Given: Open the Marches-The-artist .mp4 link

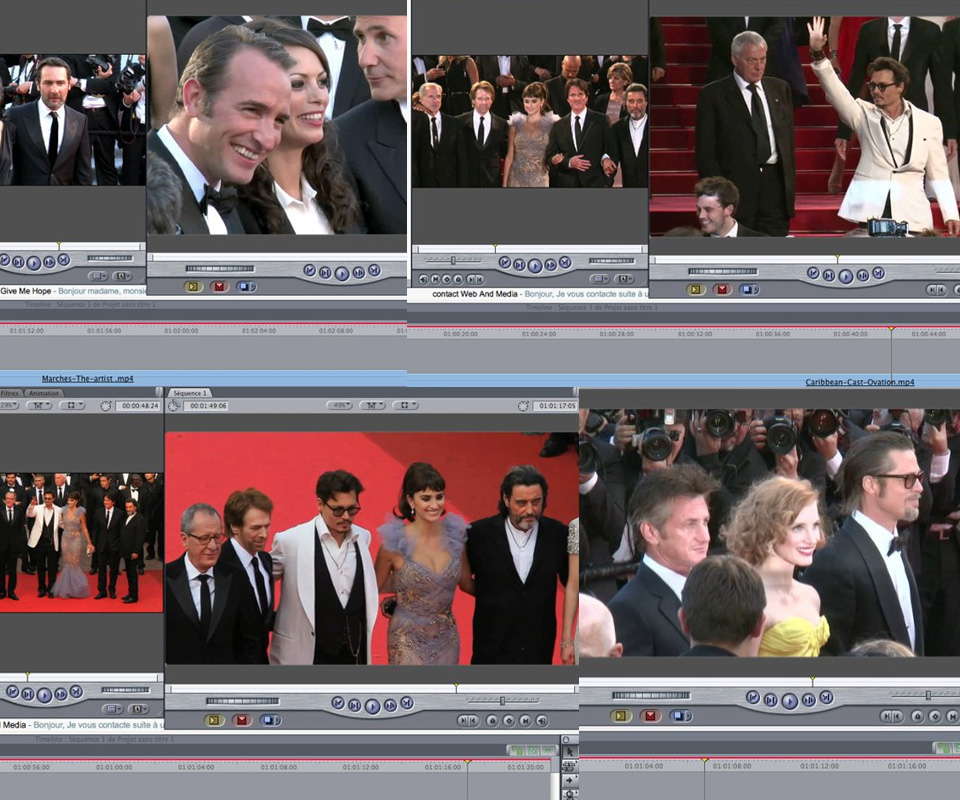Looking at the screenshot, I should 88,378.
